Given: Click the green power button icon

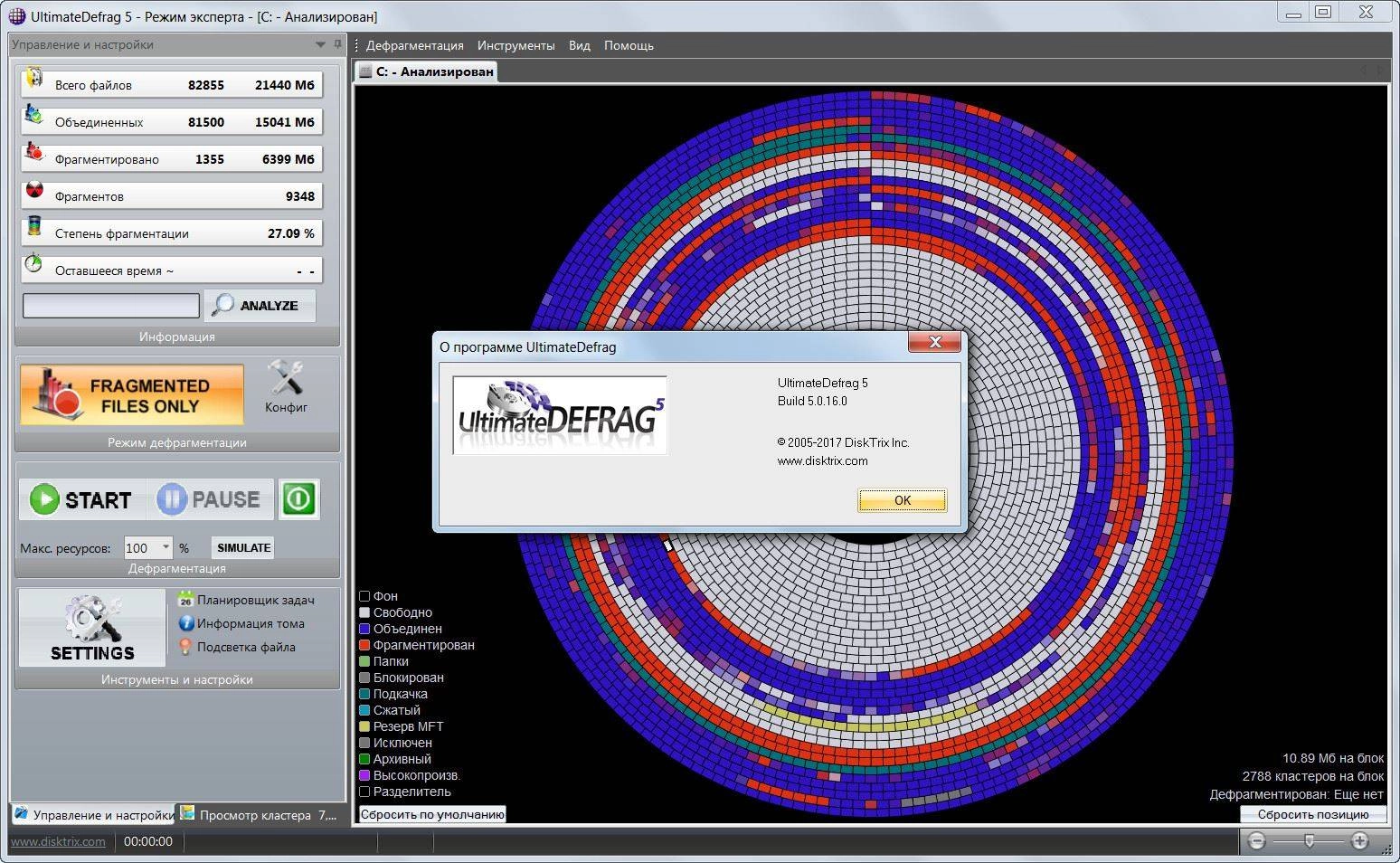Looking at the screenshot, I should click(x=298, y=499).
